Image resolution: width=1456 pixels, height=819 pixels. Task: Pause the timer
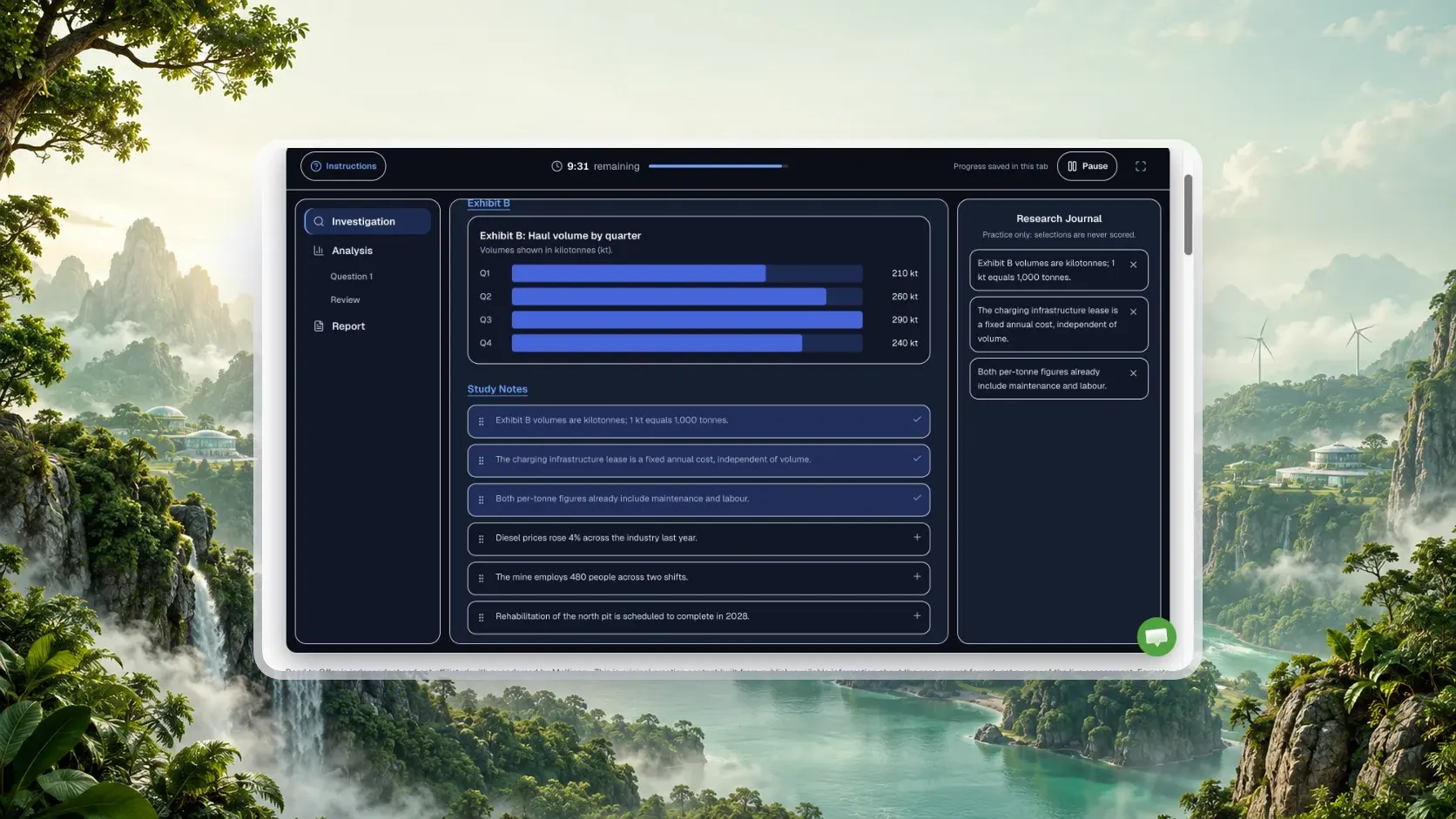pyautogui.click(x=1087, y=166)
